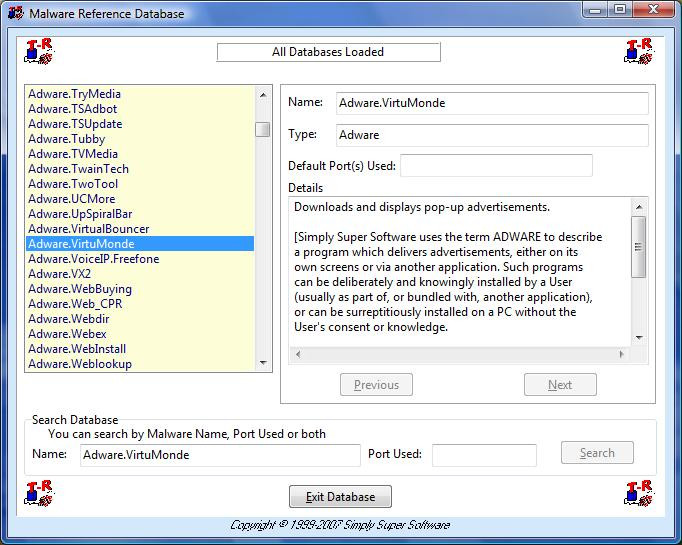Click Details horizontal scroll left arrow
Viewport: 682px width, 545px height.
point(298,354)
